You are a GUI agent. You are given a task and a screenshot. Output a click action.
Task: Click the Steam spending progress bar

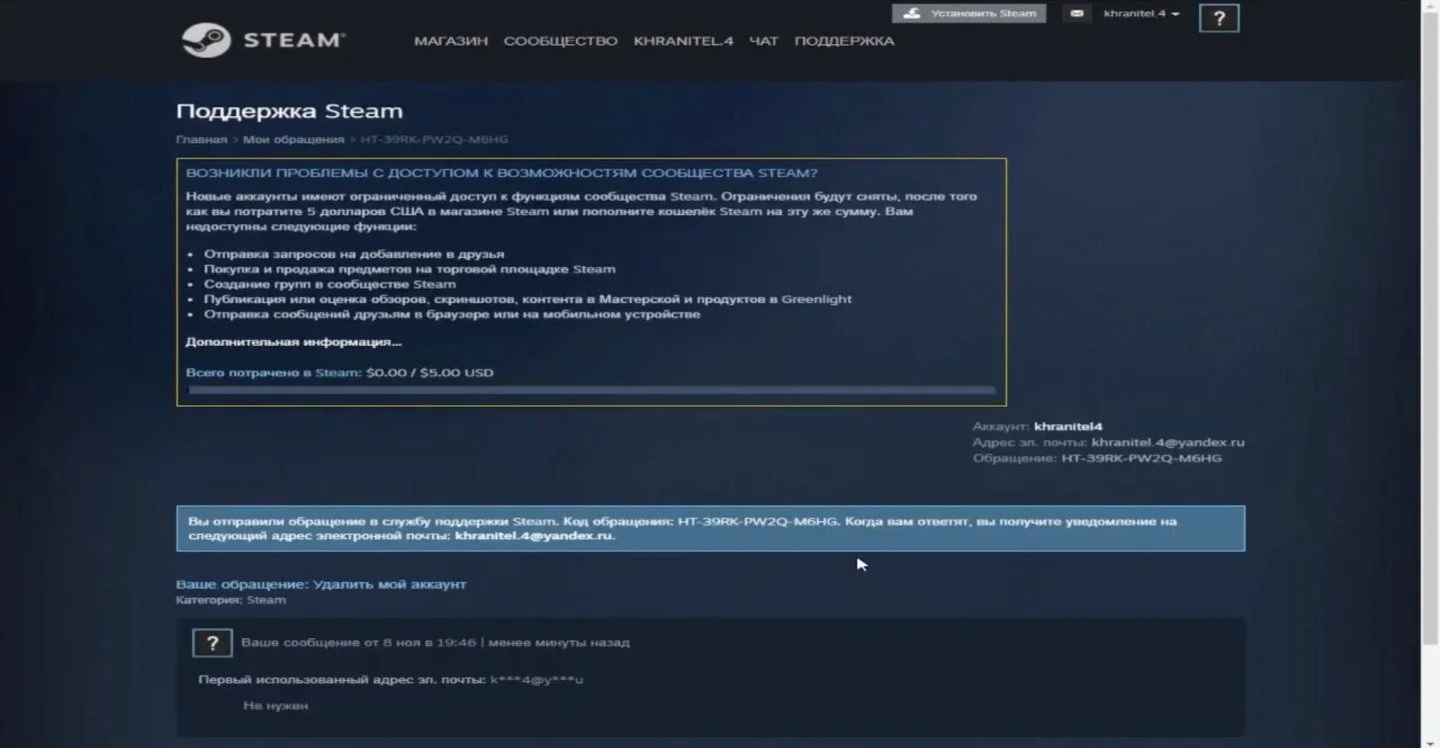[x=591, y=390]
